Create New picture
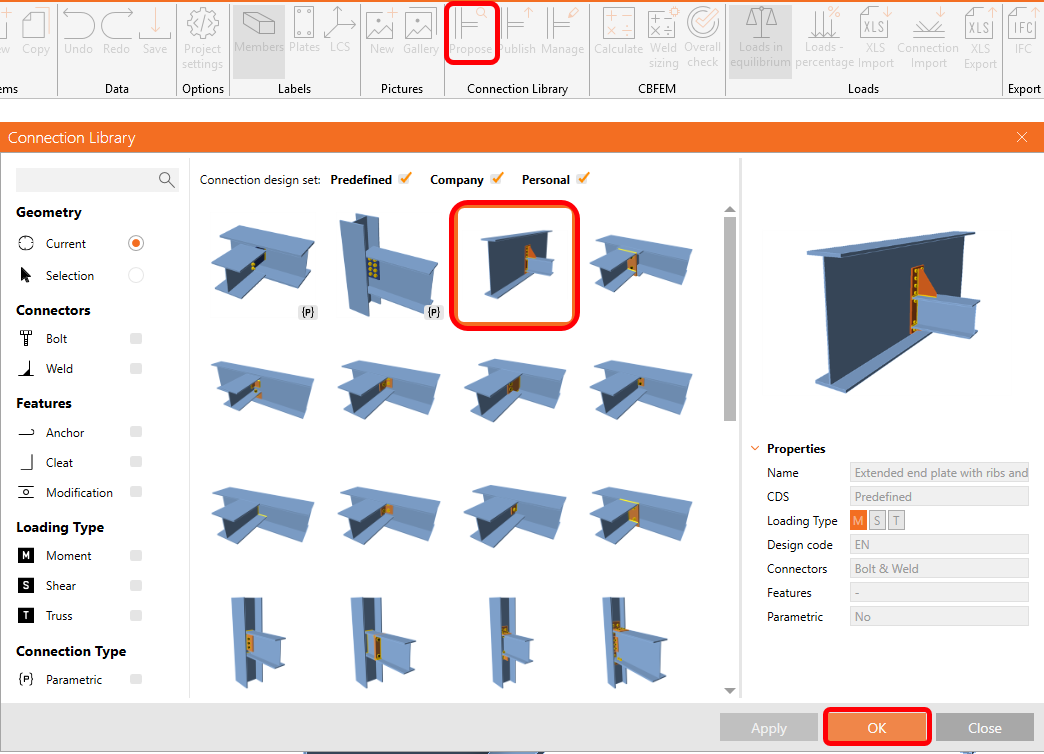The image size is (1044, 754). (382, 31)
